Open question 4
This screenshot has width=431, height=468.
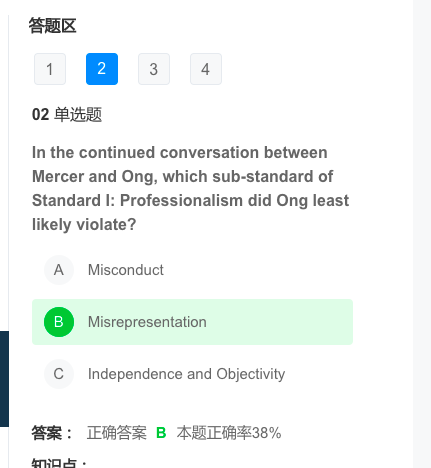[206, 69]
